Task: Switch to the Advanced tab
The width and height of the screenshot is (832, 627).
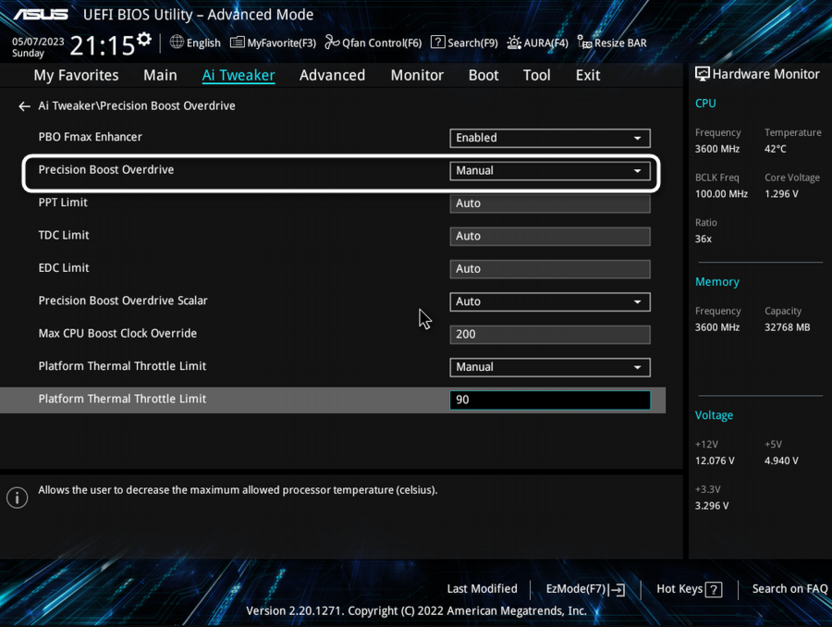Action: pos(332,75)
